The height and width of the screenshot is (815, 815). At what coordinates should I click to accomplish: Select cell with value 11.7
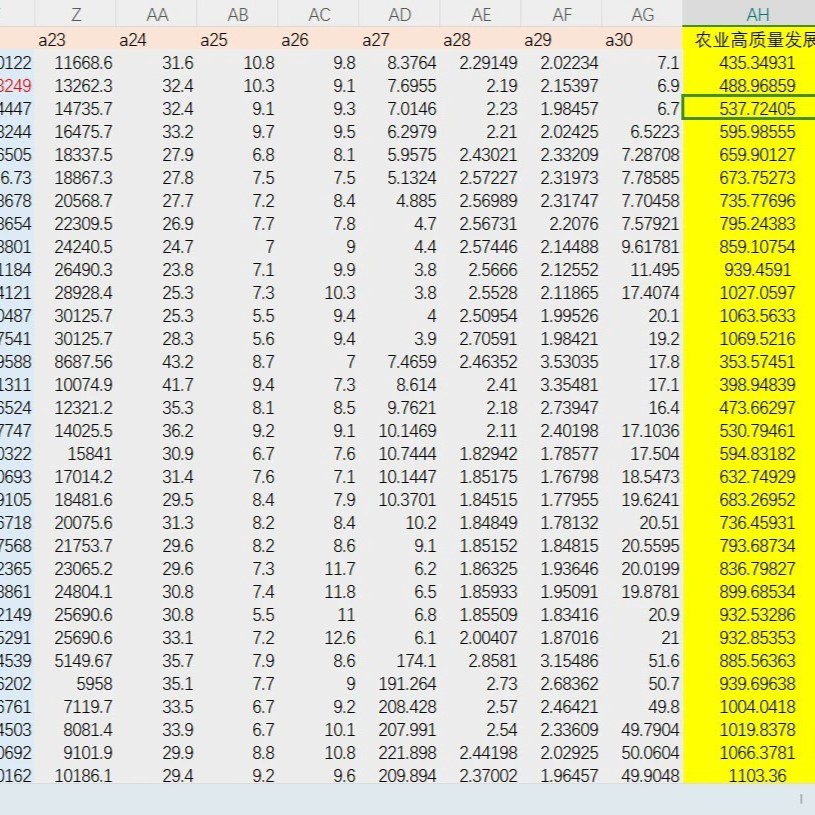coord(319,569)
